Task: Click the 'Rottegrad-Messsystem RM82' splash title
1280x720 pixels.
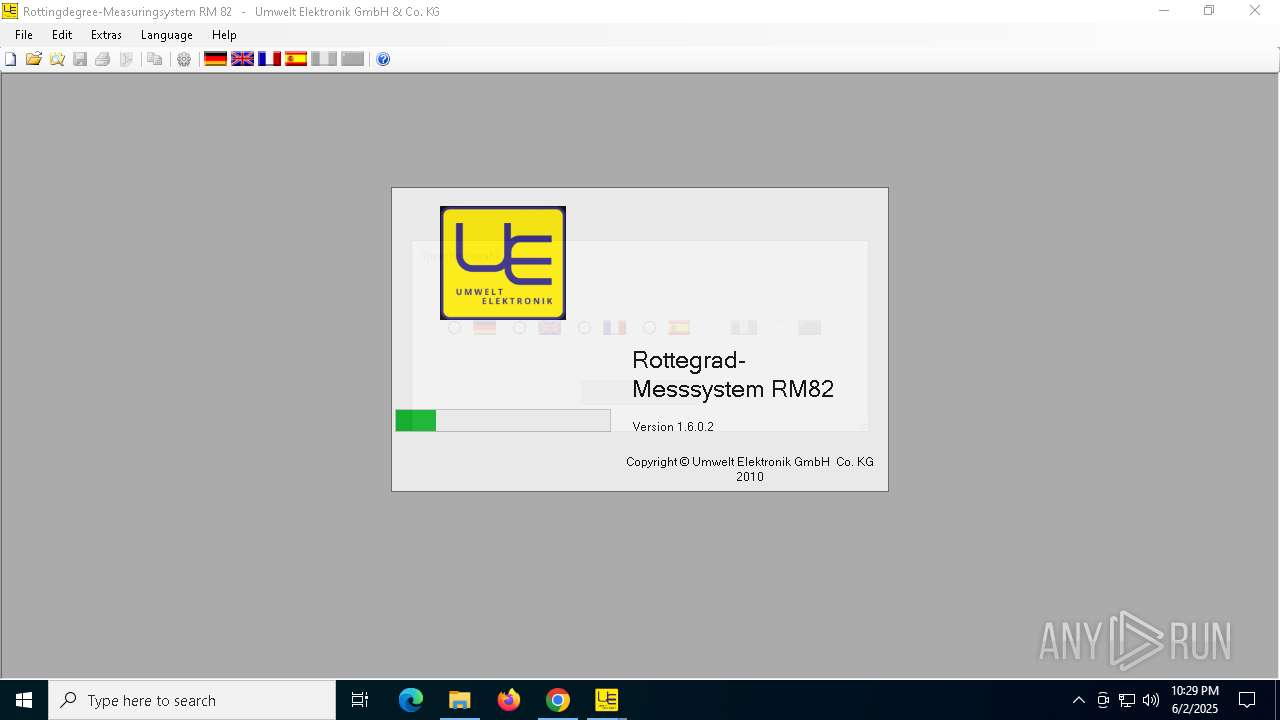Action: (733, 375)
